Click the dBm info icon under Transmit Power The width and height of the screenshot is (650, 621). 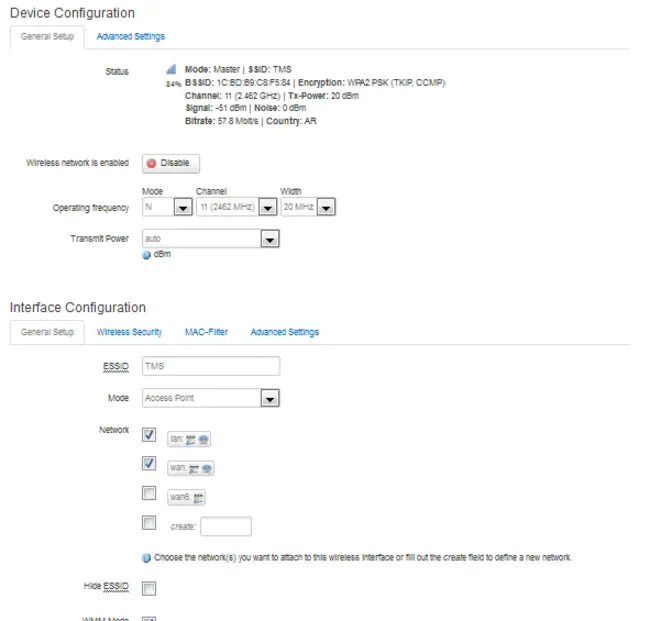[147, 255]
